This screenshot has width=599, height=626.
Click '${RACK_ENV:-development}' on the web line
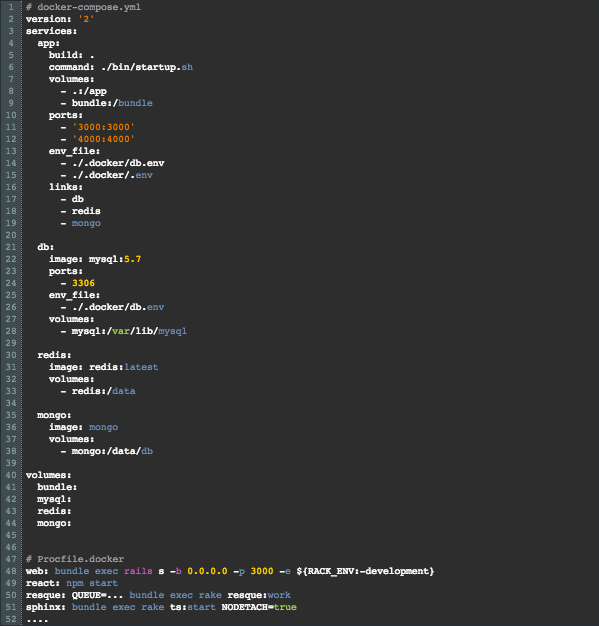(365, 571)
